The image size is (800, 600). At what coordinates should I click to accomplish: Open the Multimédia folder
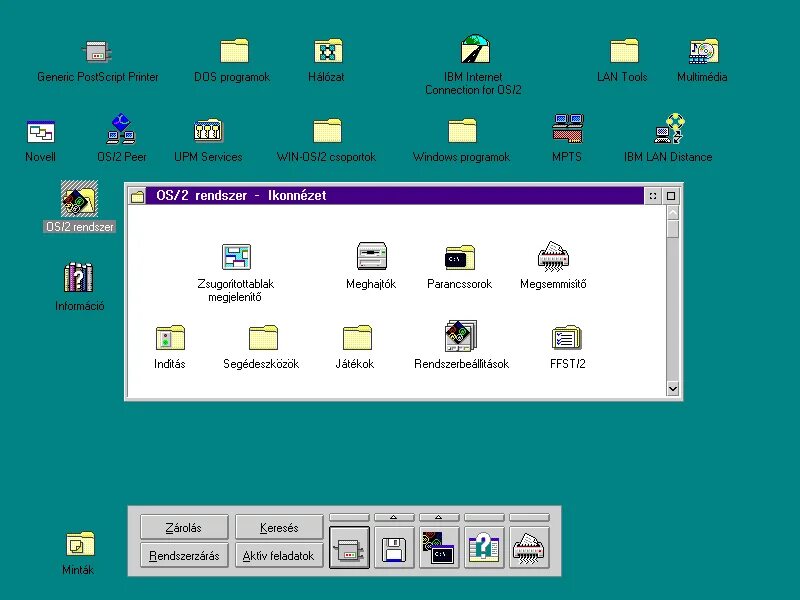tap(703, 52)
